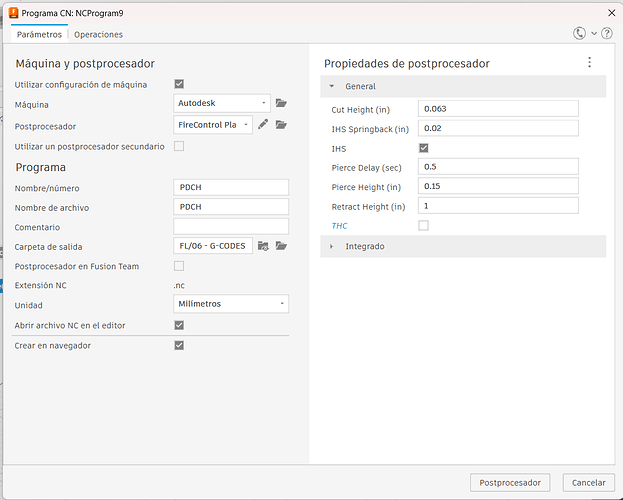Click the Retract Height (in) label
This screenshot has width=623, height=500.
tap(368, 207)
